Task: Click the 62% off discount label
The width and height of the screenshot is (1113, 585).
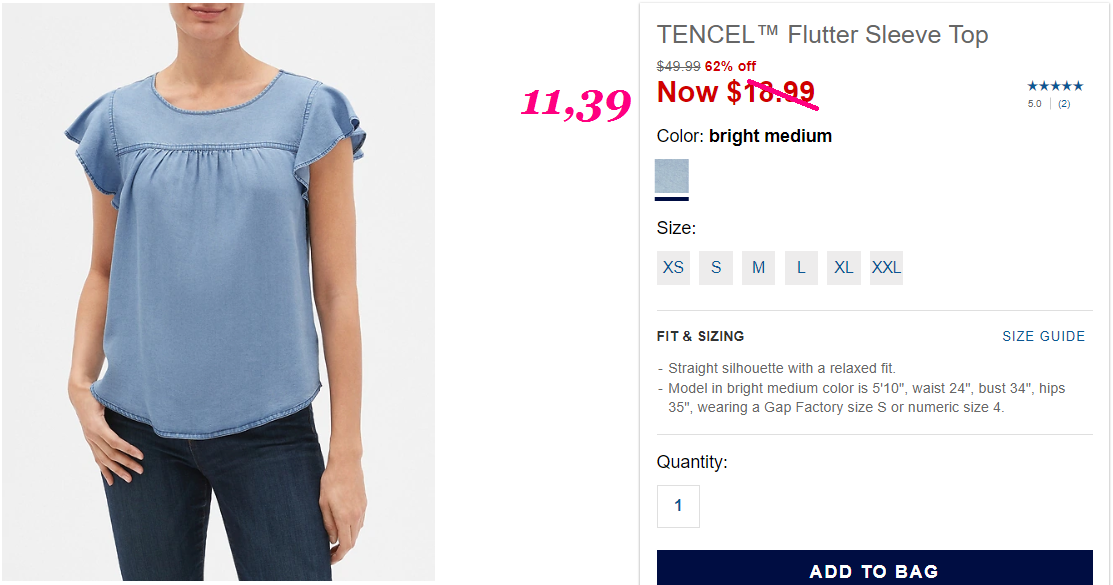Action: click(x=730, y=66)
